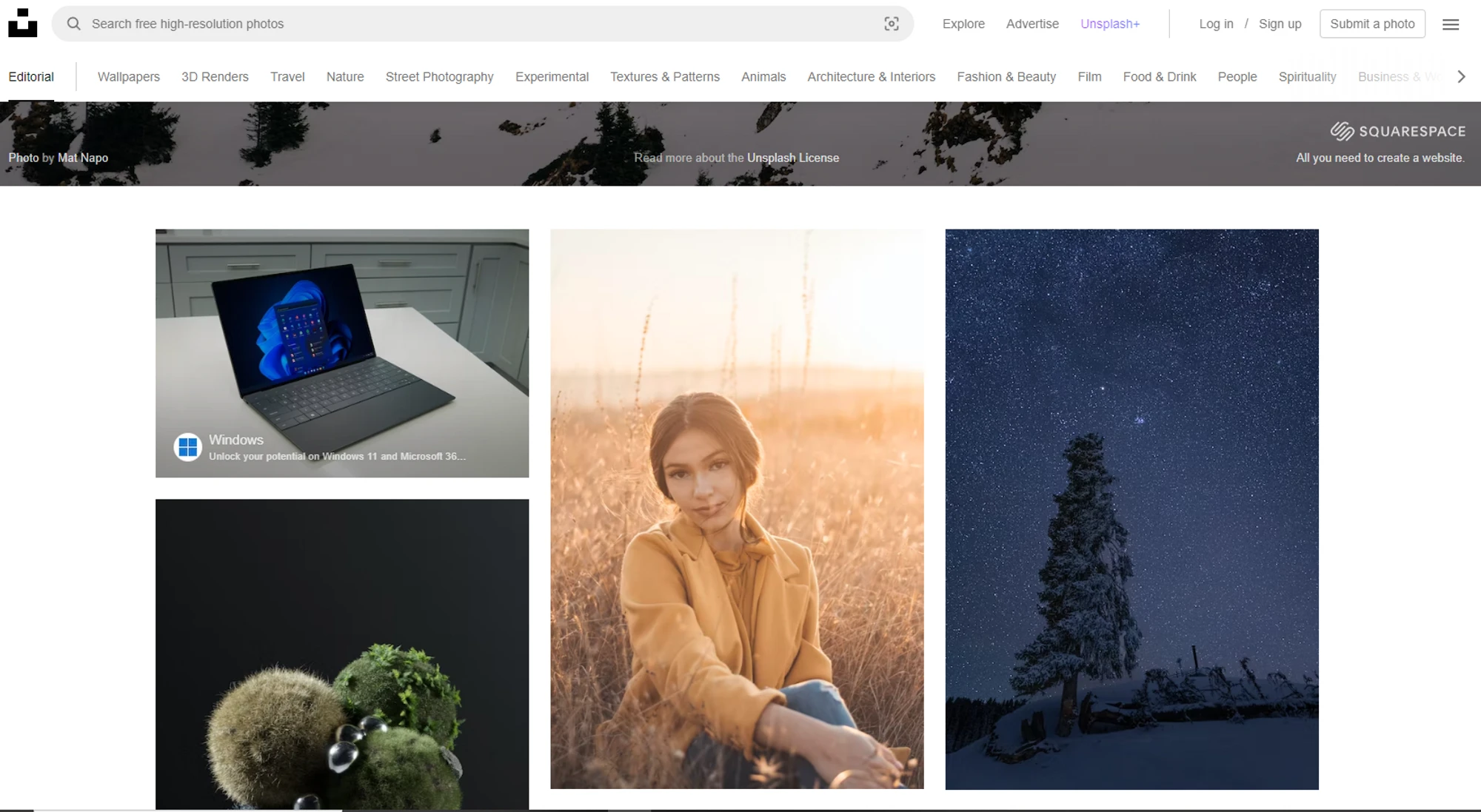The height and width of the screenshot is (812, 1481).
Task: Click Sign up
Action: [1280, 24]
